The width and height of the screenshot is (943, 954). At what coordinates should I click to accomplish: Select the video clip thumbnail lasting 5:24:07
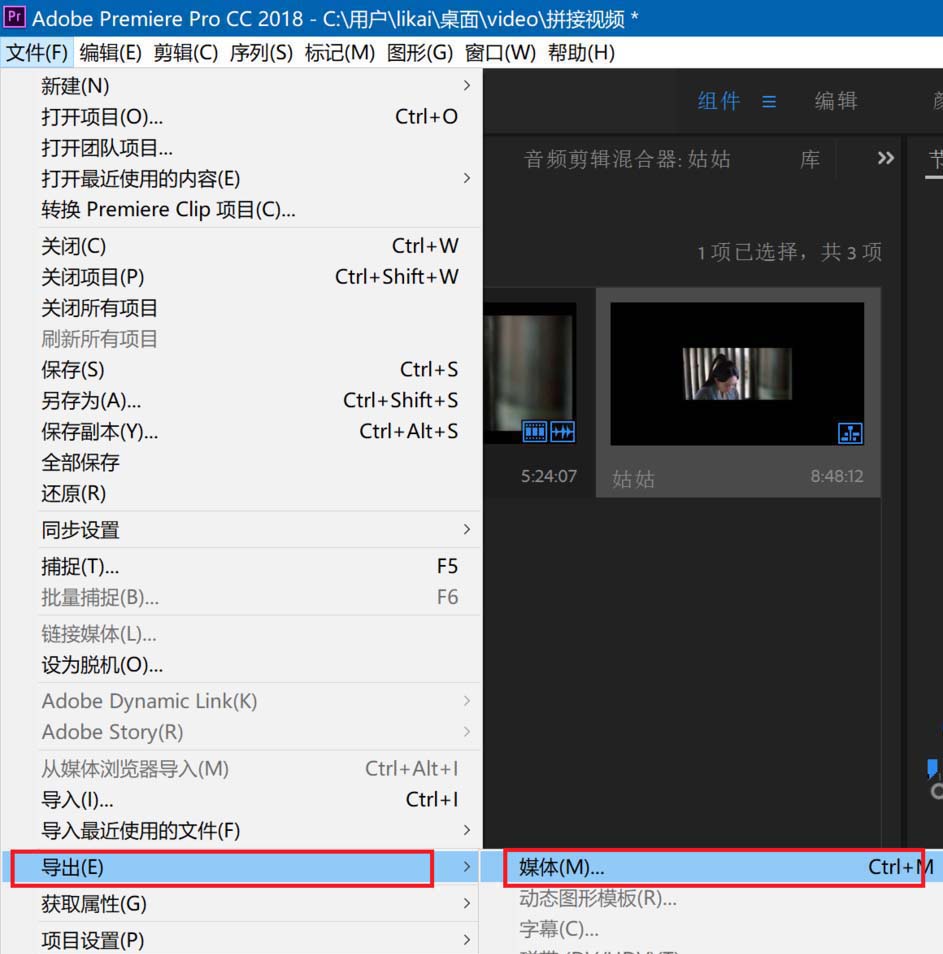pyautogui.click(x=530, y=374)
